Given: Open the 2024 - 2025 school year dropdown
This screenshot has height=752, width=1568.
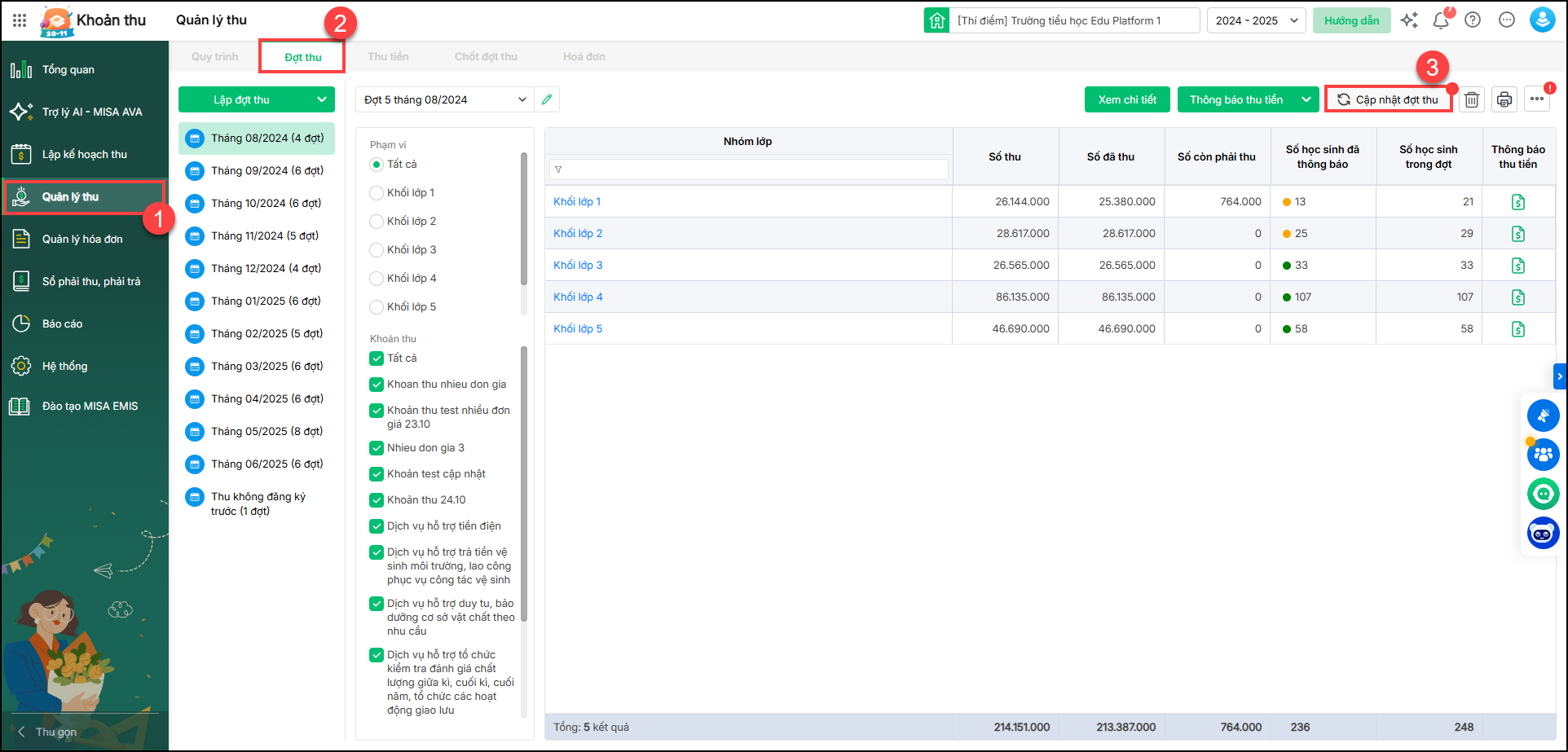Looking at the screenshot, I should (1256, 20).
